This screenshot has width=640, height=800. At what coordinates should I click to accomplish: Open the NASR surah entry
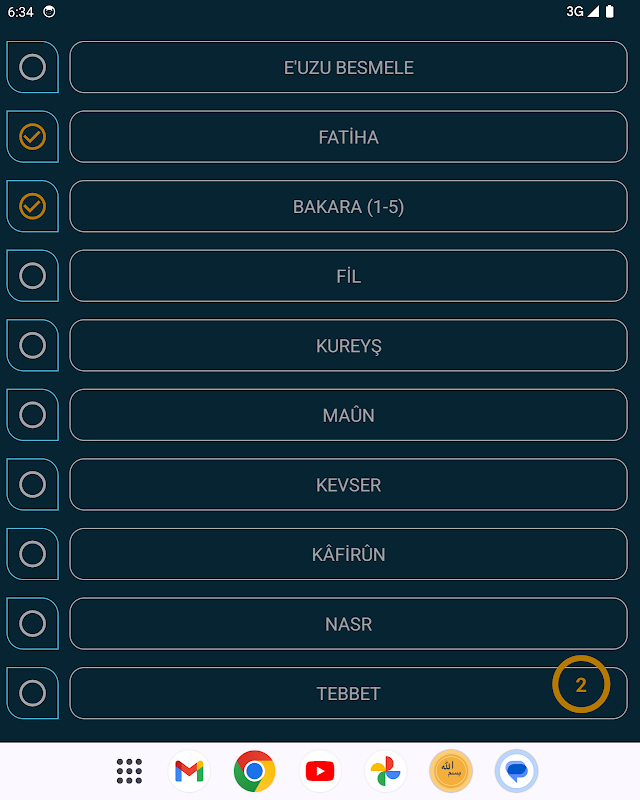pos(348,624)
